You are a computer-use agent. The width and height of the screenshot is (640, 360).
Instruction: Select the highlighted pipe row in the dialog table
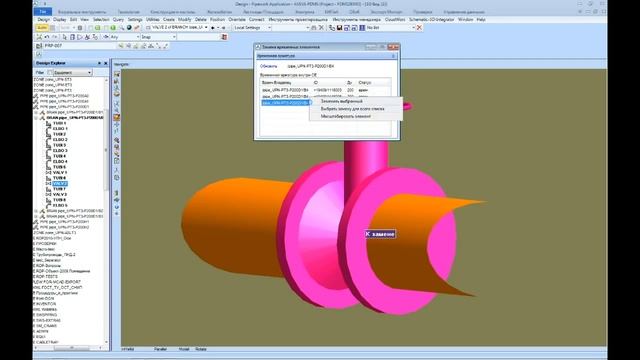(x=286, y=103)
